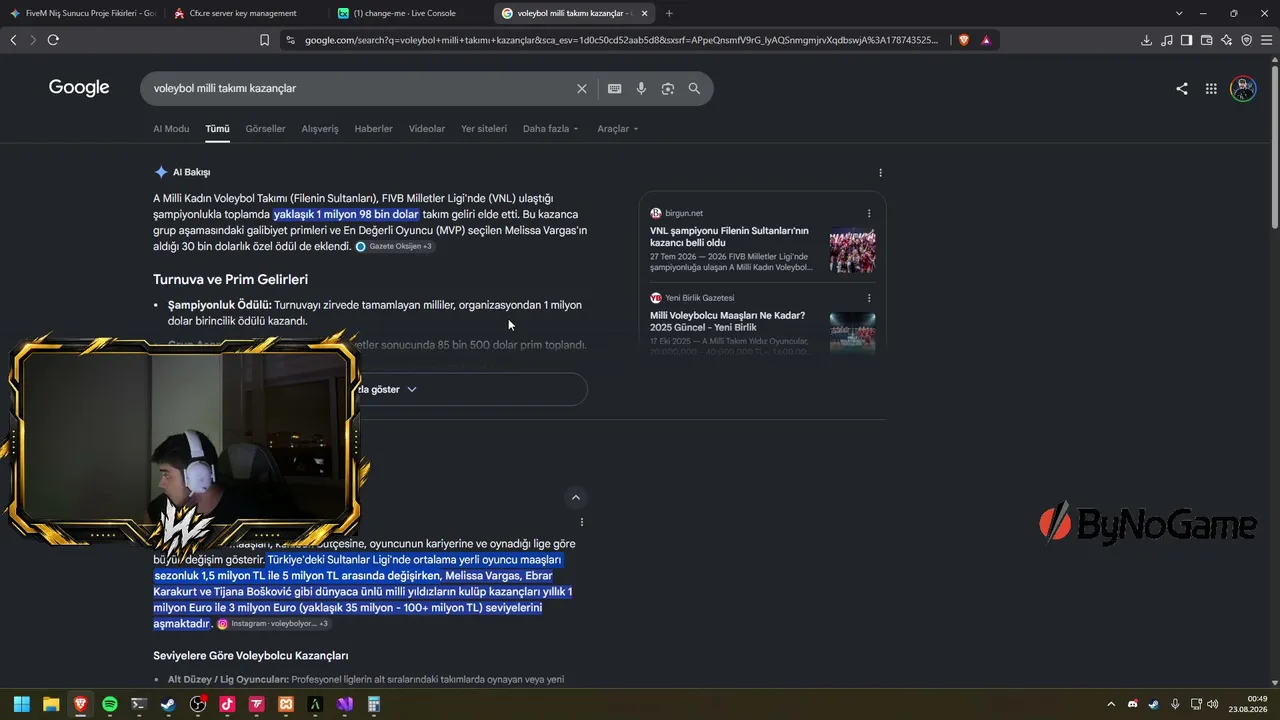Open 'Milli Voleybolcu Maaşları Ne Kadar?' article
The width and height of the screenshot is (1280, 720).
pyautogui.click(x=727, y=321)
